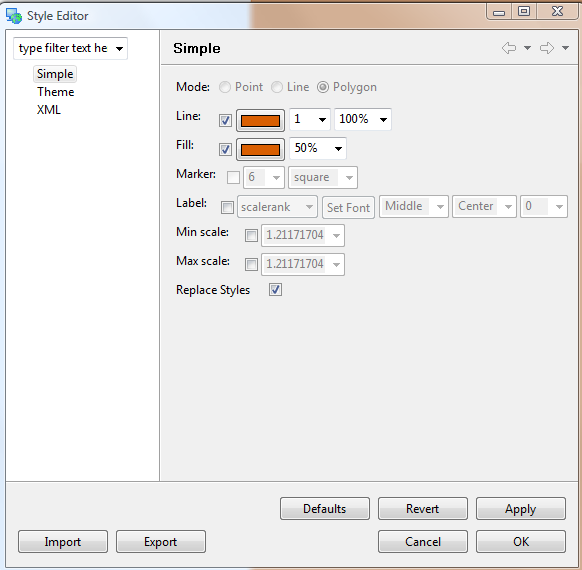Click the Export button
Viewport: 582px width, 570px height.
[x=161, y=541]
